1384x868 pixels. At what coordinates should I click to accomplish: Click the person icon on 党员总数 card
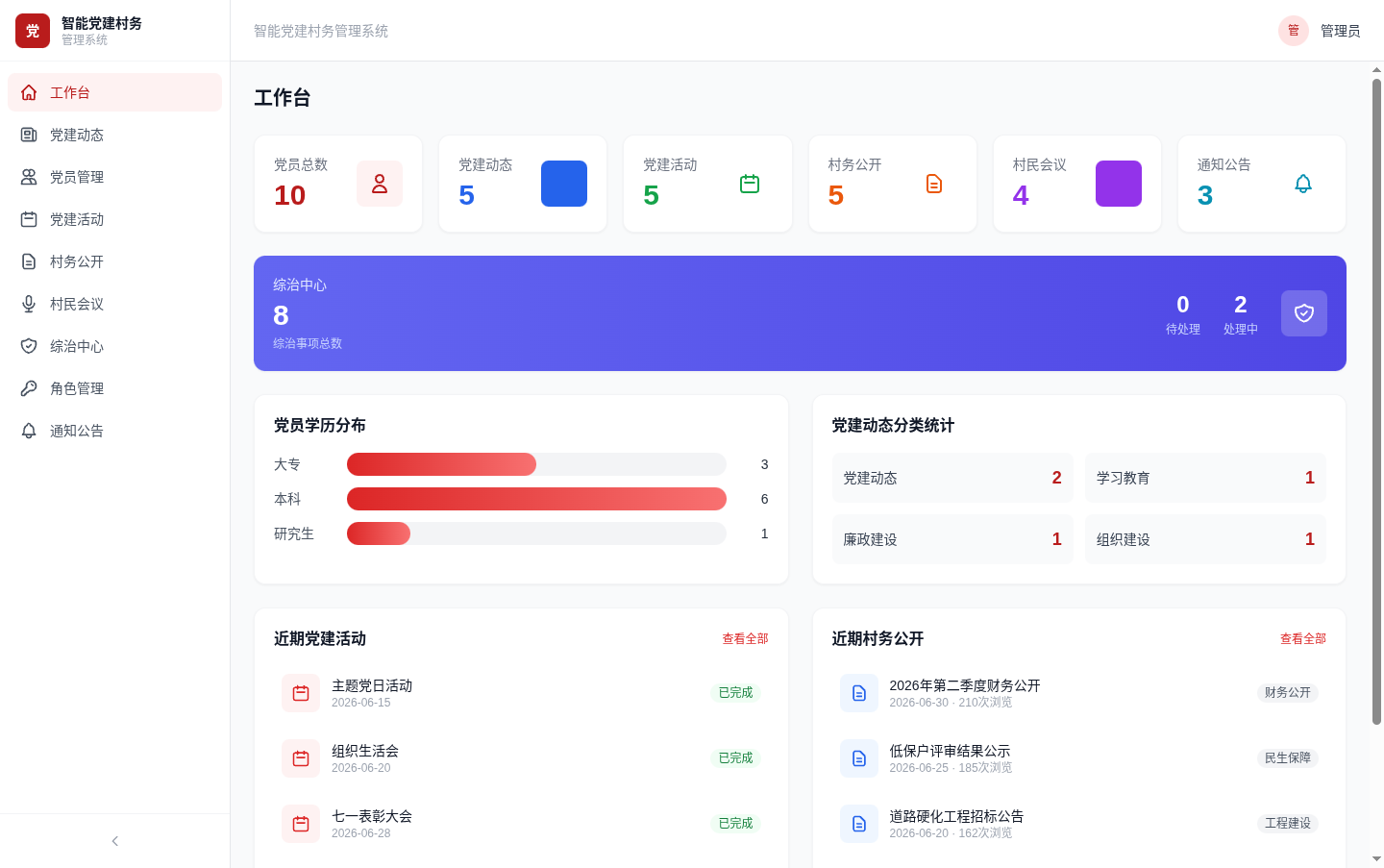click(380, 184)
